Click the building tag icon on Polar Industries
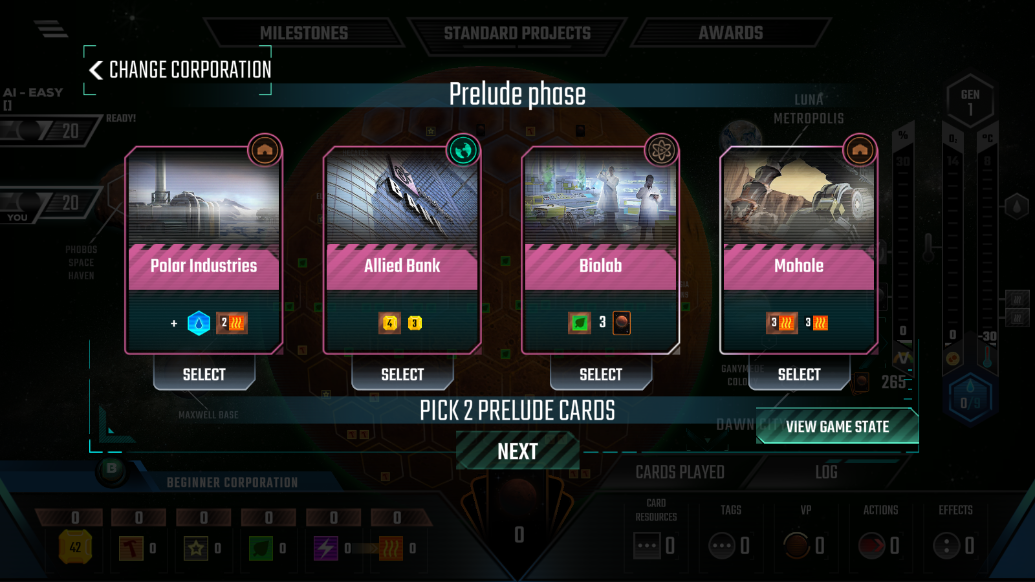The width and height of the screenshot is (1035, 582). point(265,150)
